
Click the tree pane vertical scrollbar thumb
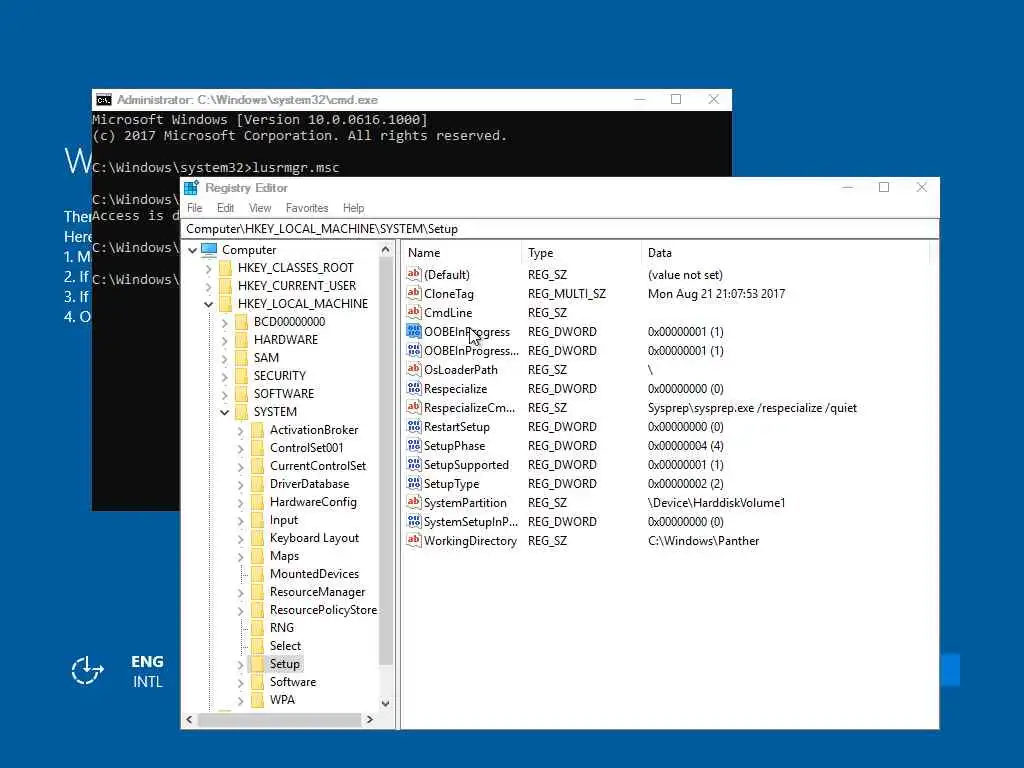pyautogui.click(x=385, y=461)
